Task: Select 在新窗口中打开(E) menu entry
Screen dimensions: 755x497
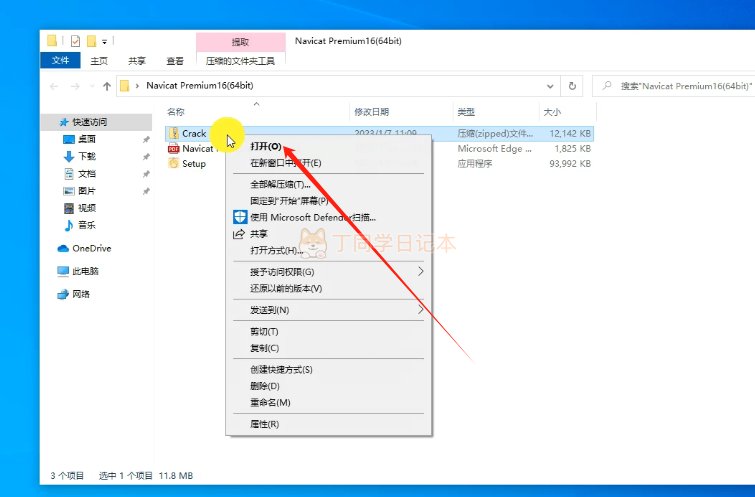Action: pyautogui.click(x=286, y=163)
